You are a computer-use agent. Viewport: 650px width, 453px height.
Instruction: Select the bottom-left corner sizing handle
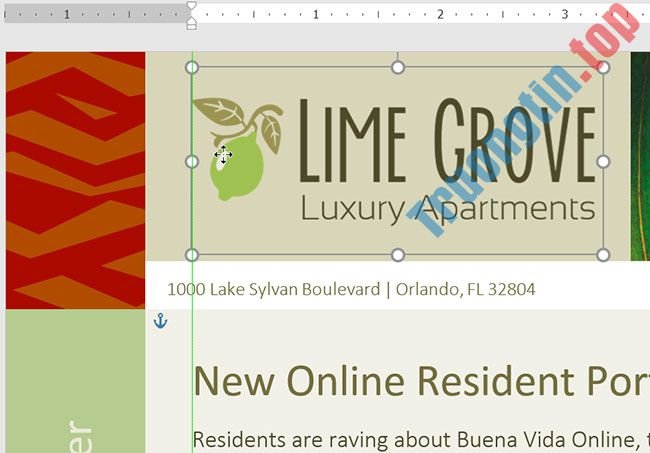click(192, 255)
